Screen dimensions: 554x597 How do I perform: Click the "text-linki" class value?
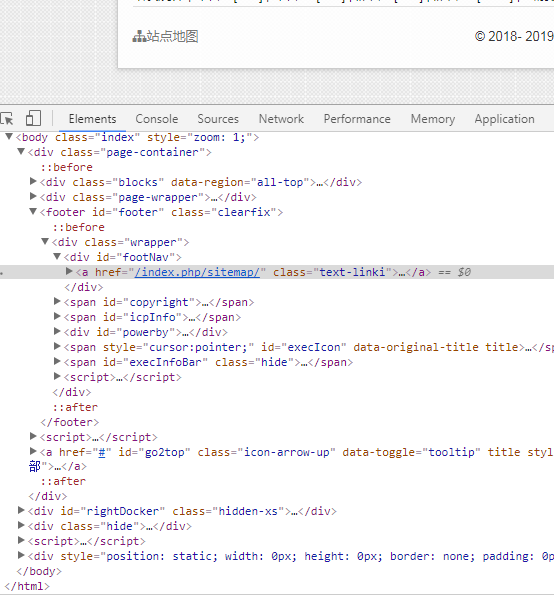[x=352, y=272]
